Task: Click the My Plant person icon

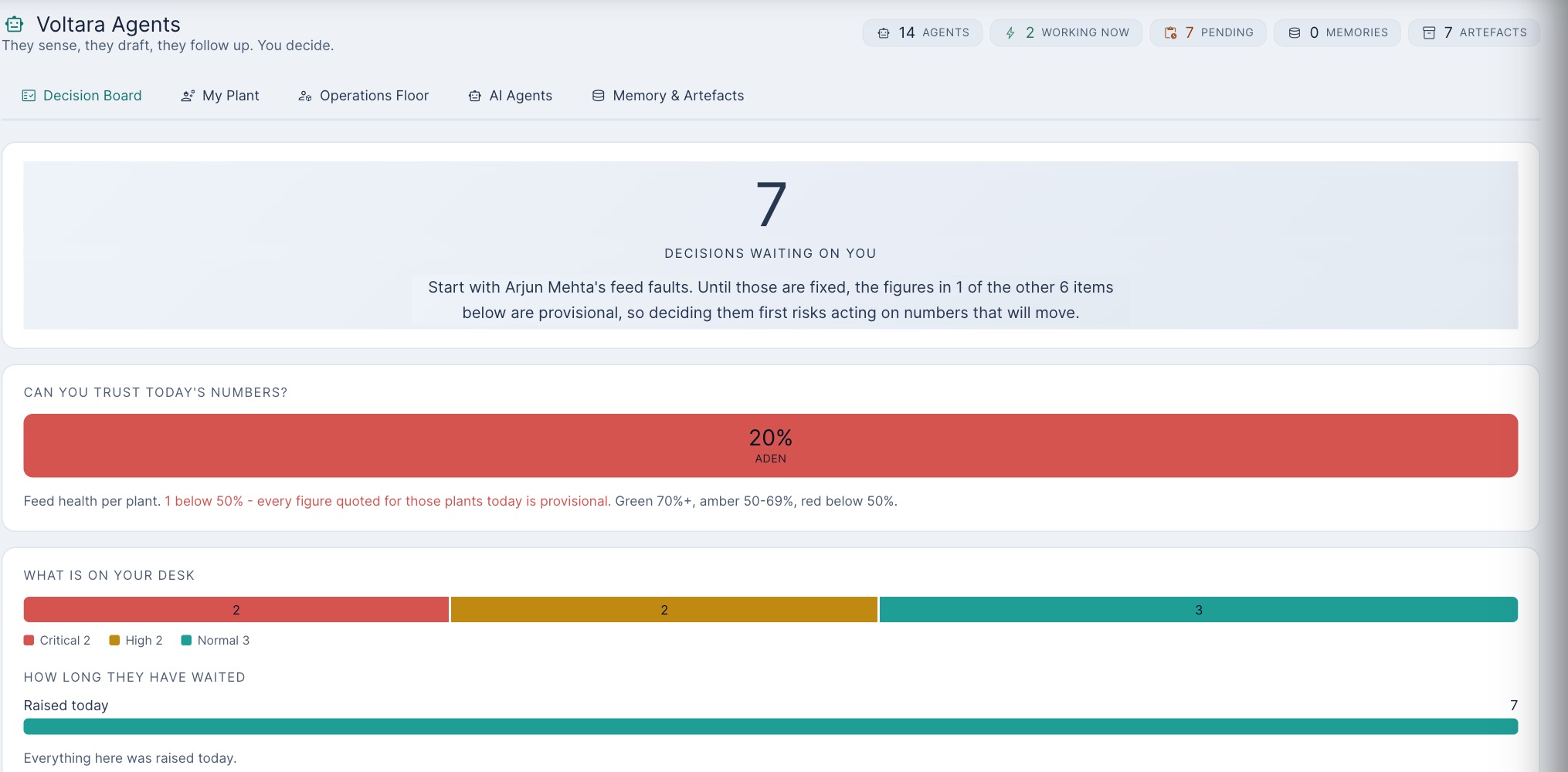Action: [x=188, y=96]
